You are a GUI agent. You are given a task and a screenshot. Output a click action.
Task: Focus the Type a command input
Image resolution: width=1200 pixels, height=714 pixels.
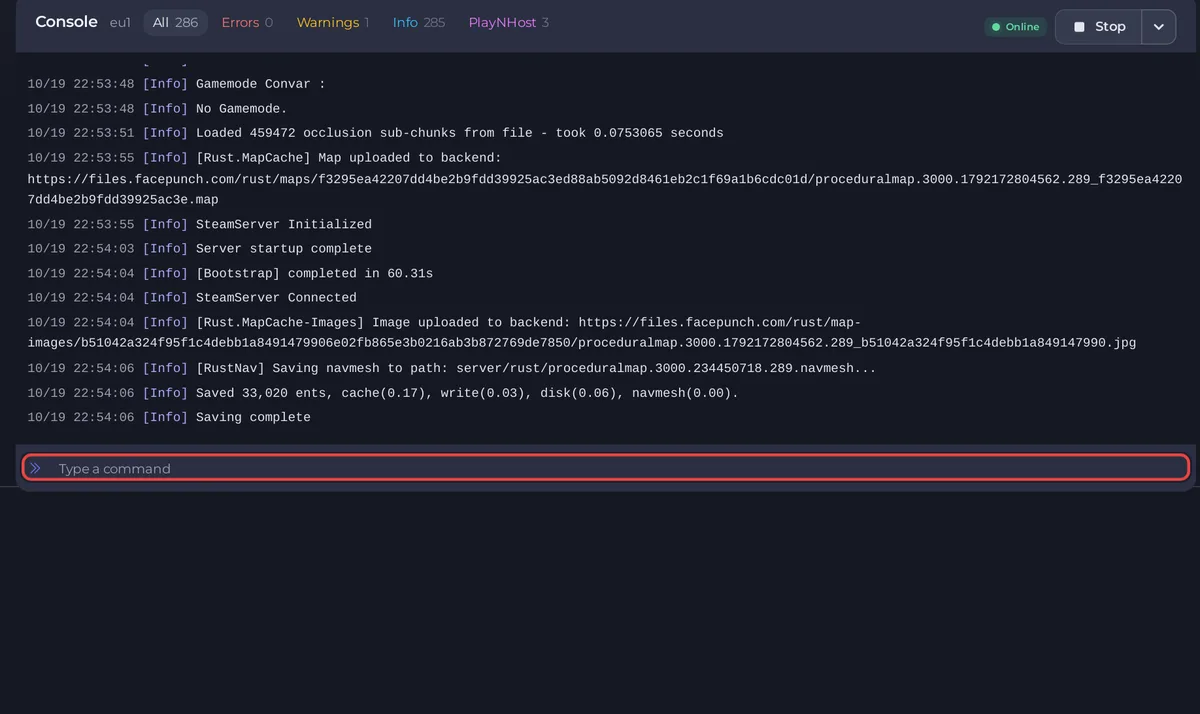point(606,468)
